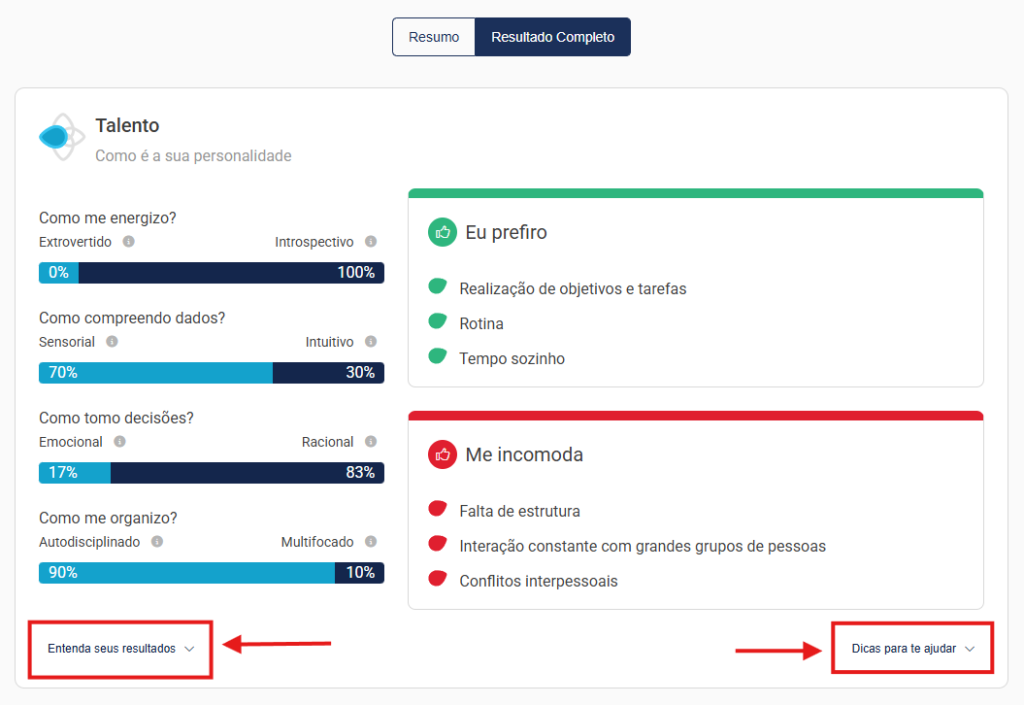Click the Sensorial 70% bar segment
This screenshot has width=1024, height=705.
click(x=155, y=373)
